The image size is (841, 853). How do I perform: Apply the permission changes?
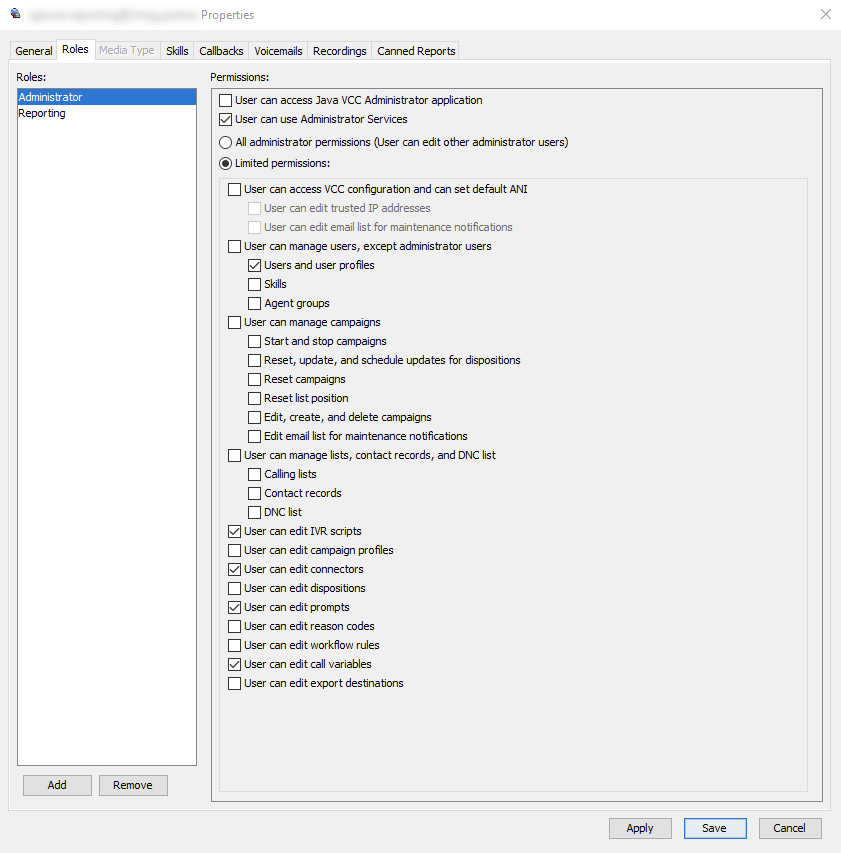coord(640,828)
